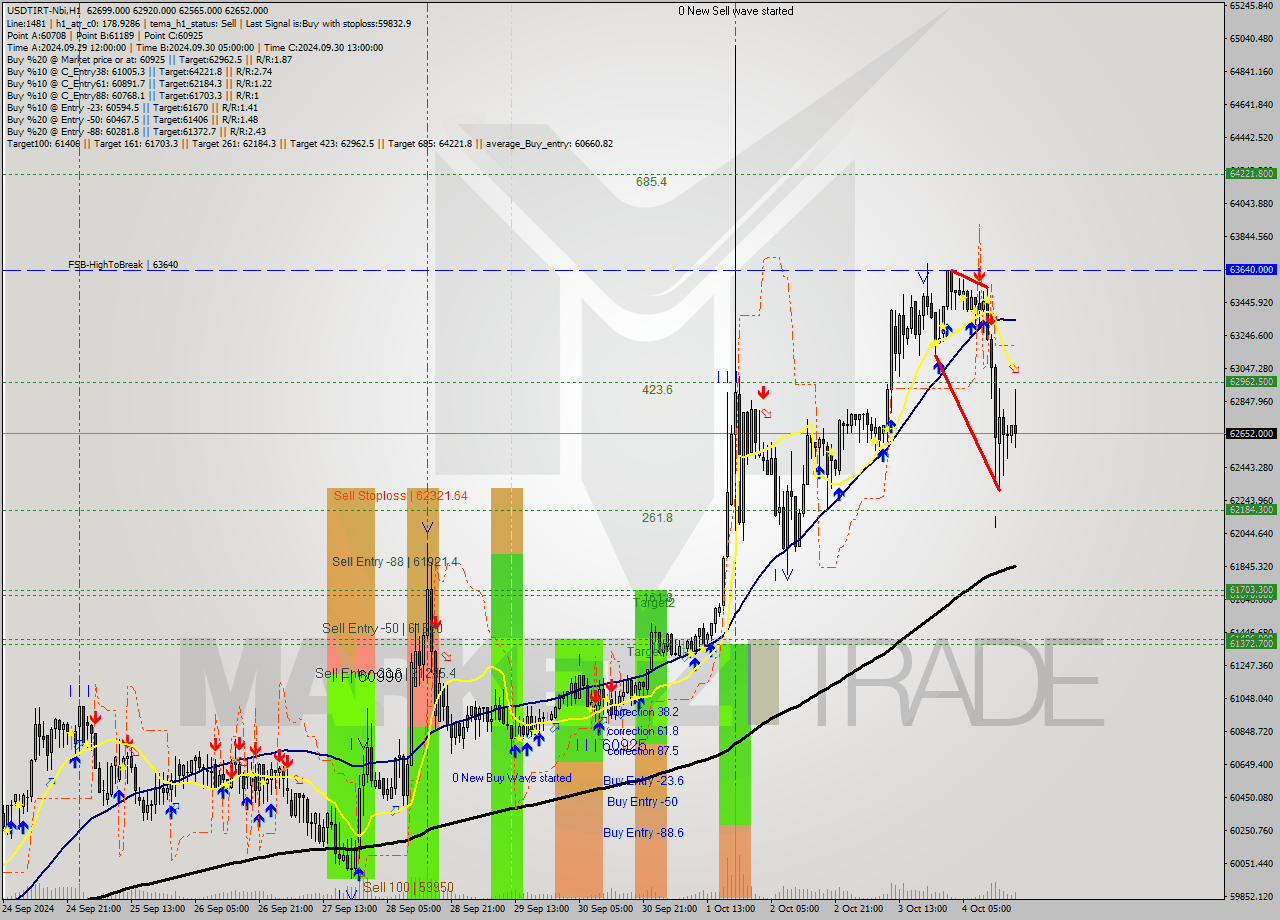
Task: Click the 65245.840 price axis value
Action: click(1251, 6)
